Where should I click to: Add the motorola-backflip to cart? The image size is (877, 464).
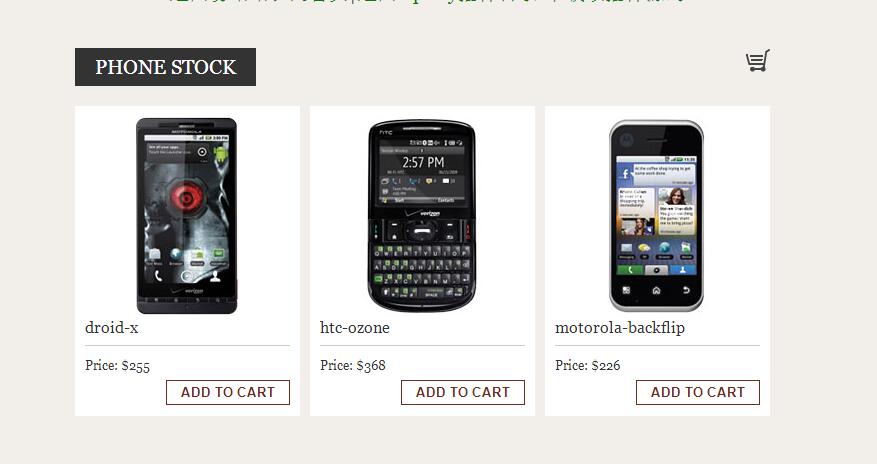click(698, 392)
